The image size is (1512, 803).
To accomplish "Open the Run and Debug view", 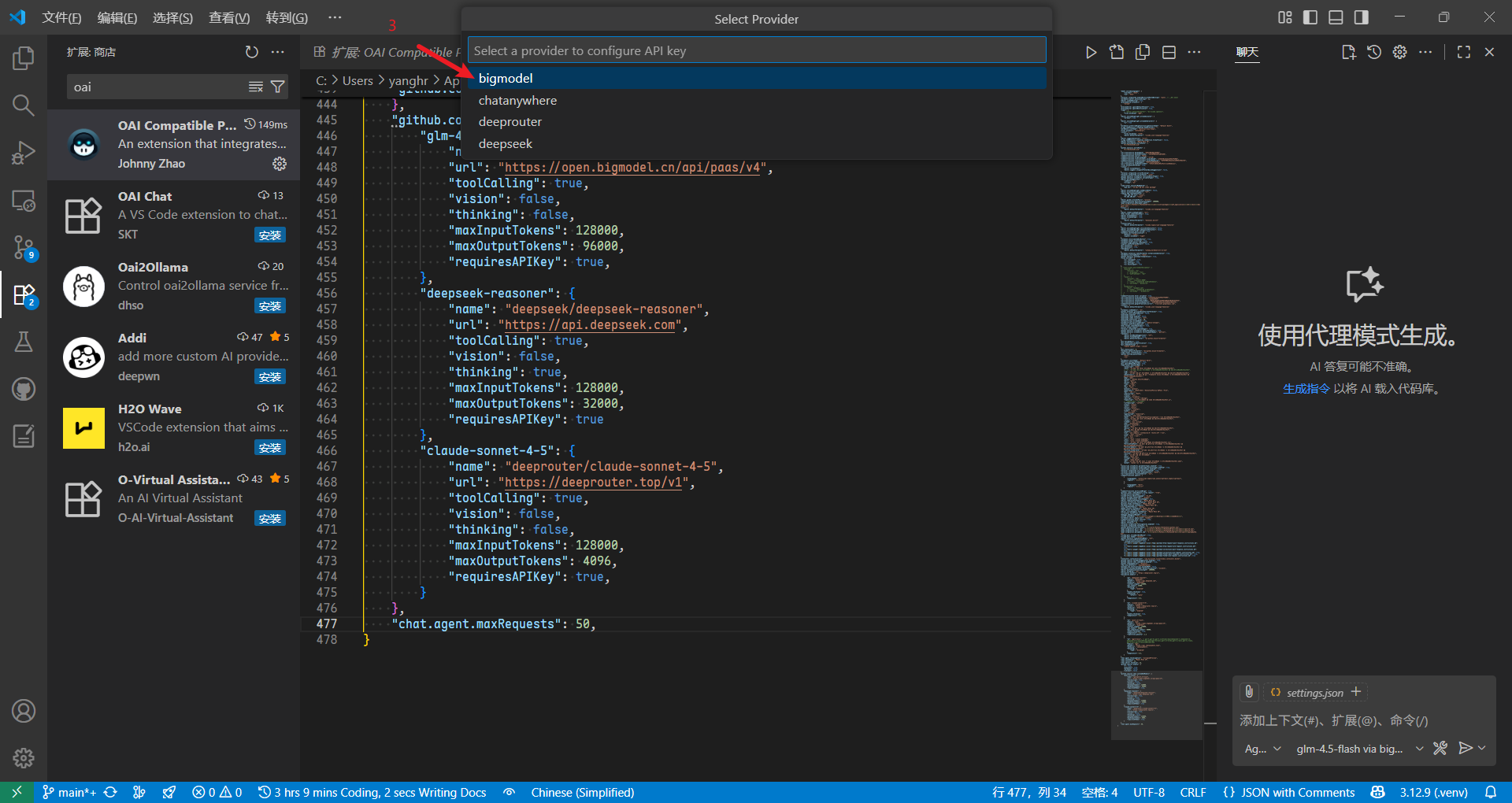I will pyautogui.click(x=24, y=153).
